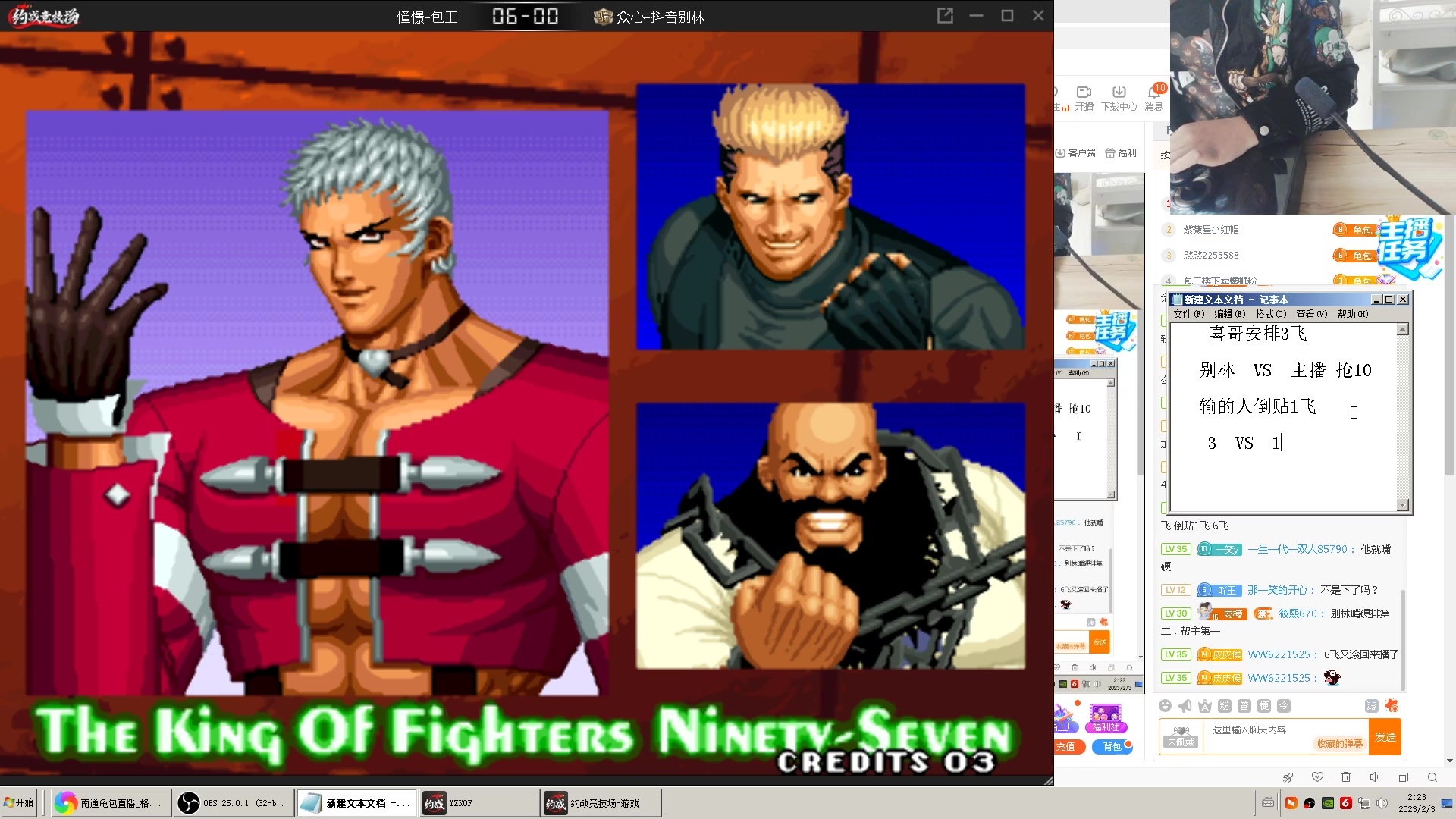This screenshot has width=1456, height=819.
Task: Open 开播 start broadcast icon
Action: tap(1084, 98)
